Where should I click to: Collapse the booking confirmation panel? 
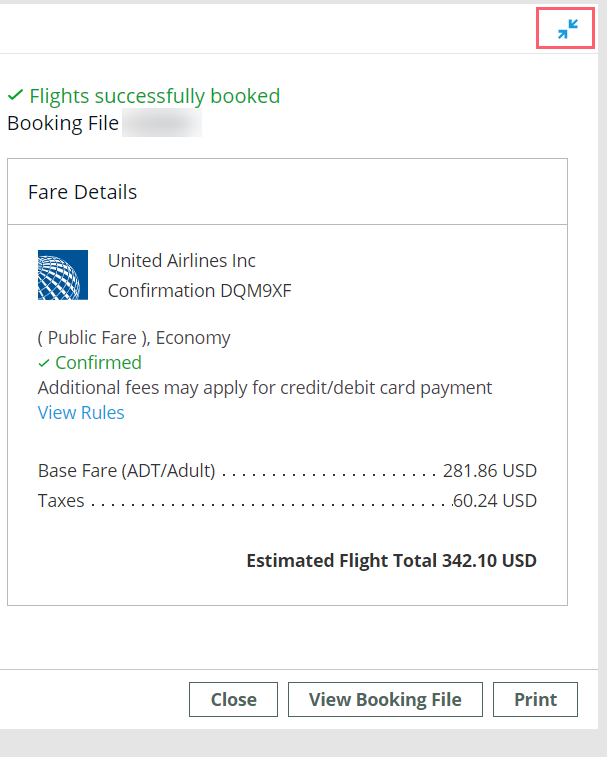click(567, 29)
